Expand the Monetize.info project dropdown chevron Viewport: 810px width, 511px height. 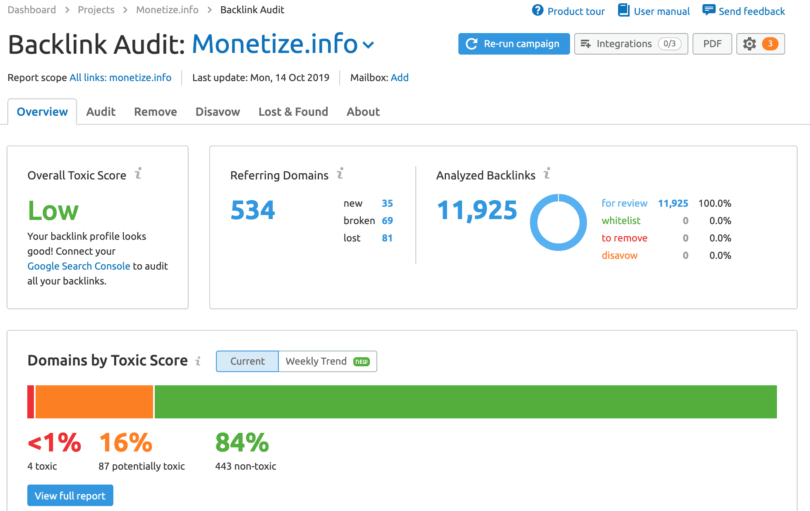click(368, 45)
